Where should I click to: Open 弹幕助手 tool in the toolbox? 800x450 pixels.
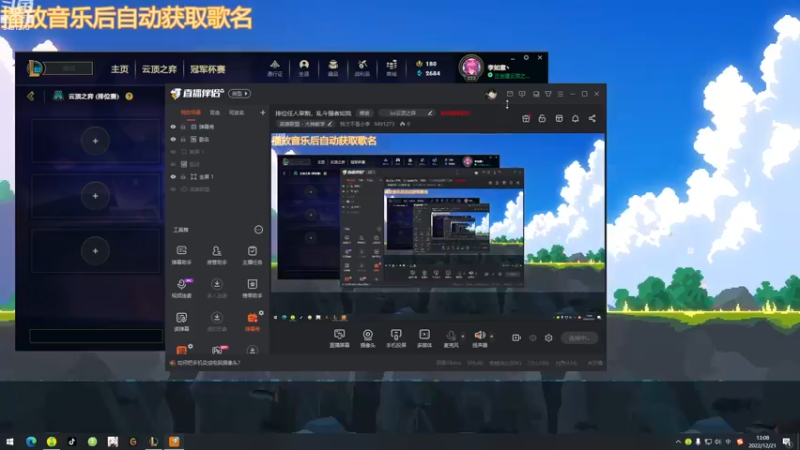181,255
